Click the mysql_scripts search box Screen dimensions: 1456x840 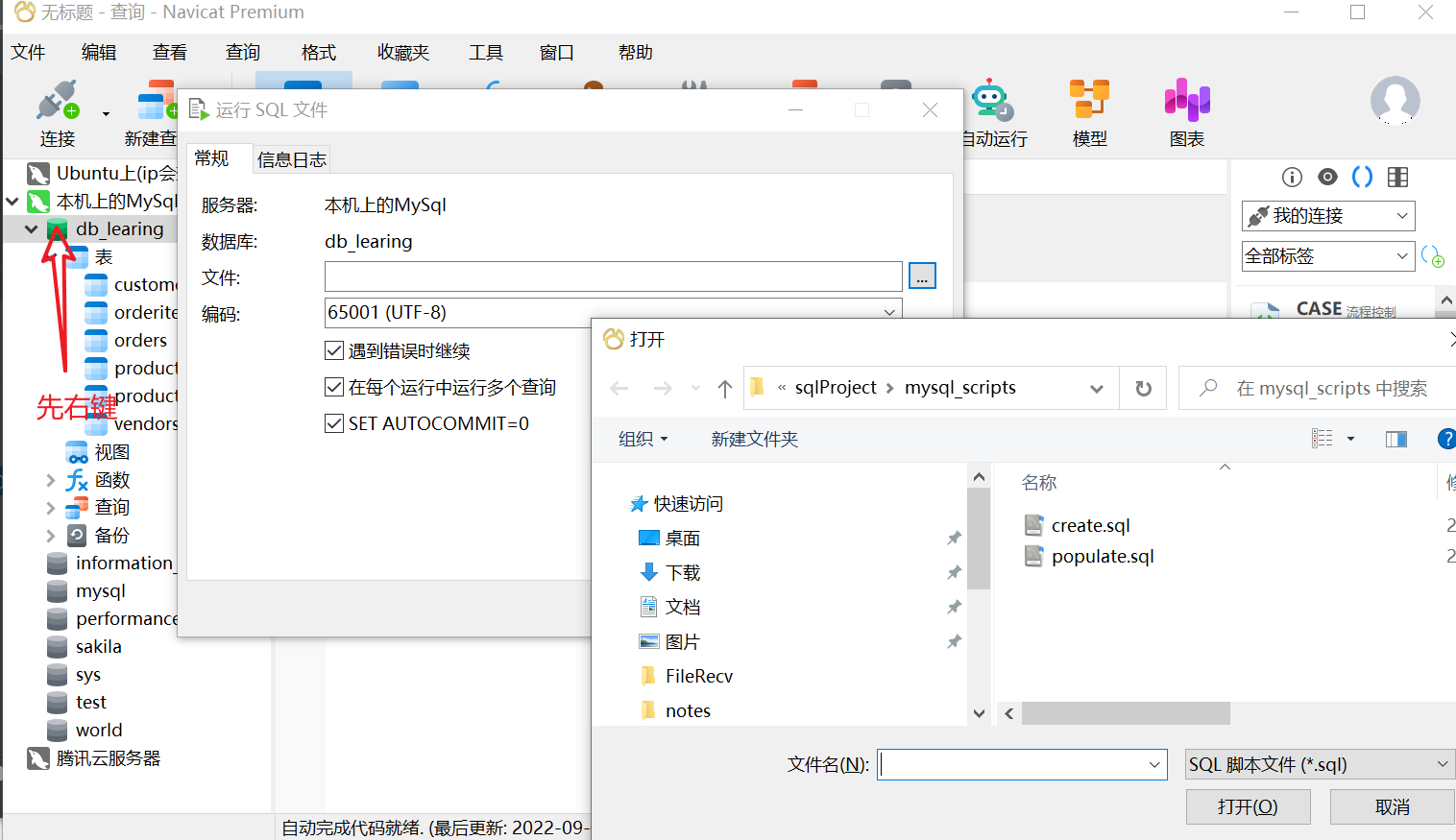pyautogui.click(x=1318, y=388)
